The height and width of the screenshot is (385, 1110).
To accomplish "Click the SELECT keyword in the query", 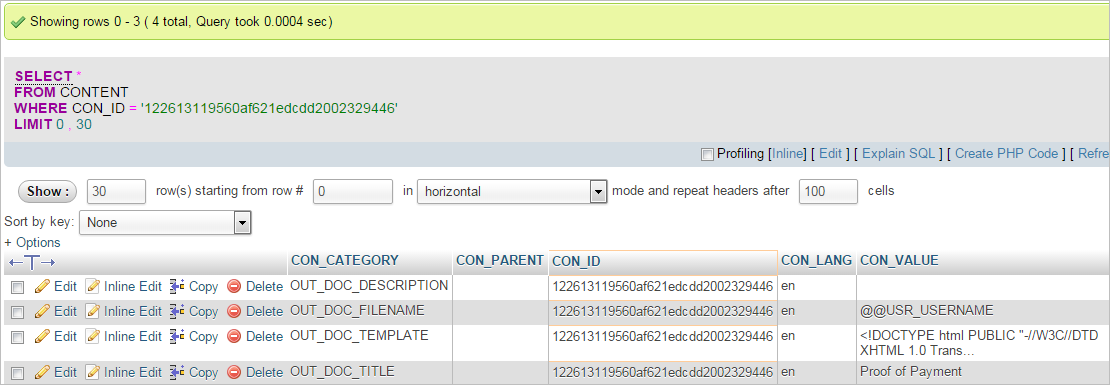I will (43, 76).
